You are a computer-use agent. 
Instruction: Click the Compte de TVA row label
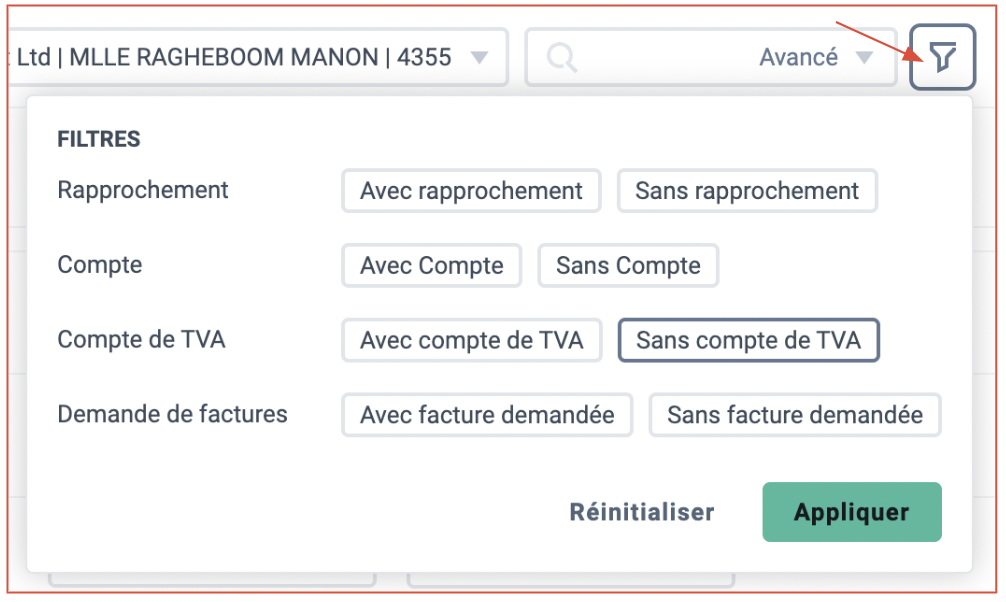(141, 339)
